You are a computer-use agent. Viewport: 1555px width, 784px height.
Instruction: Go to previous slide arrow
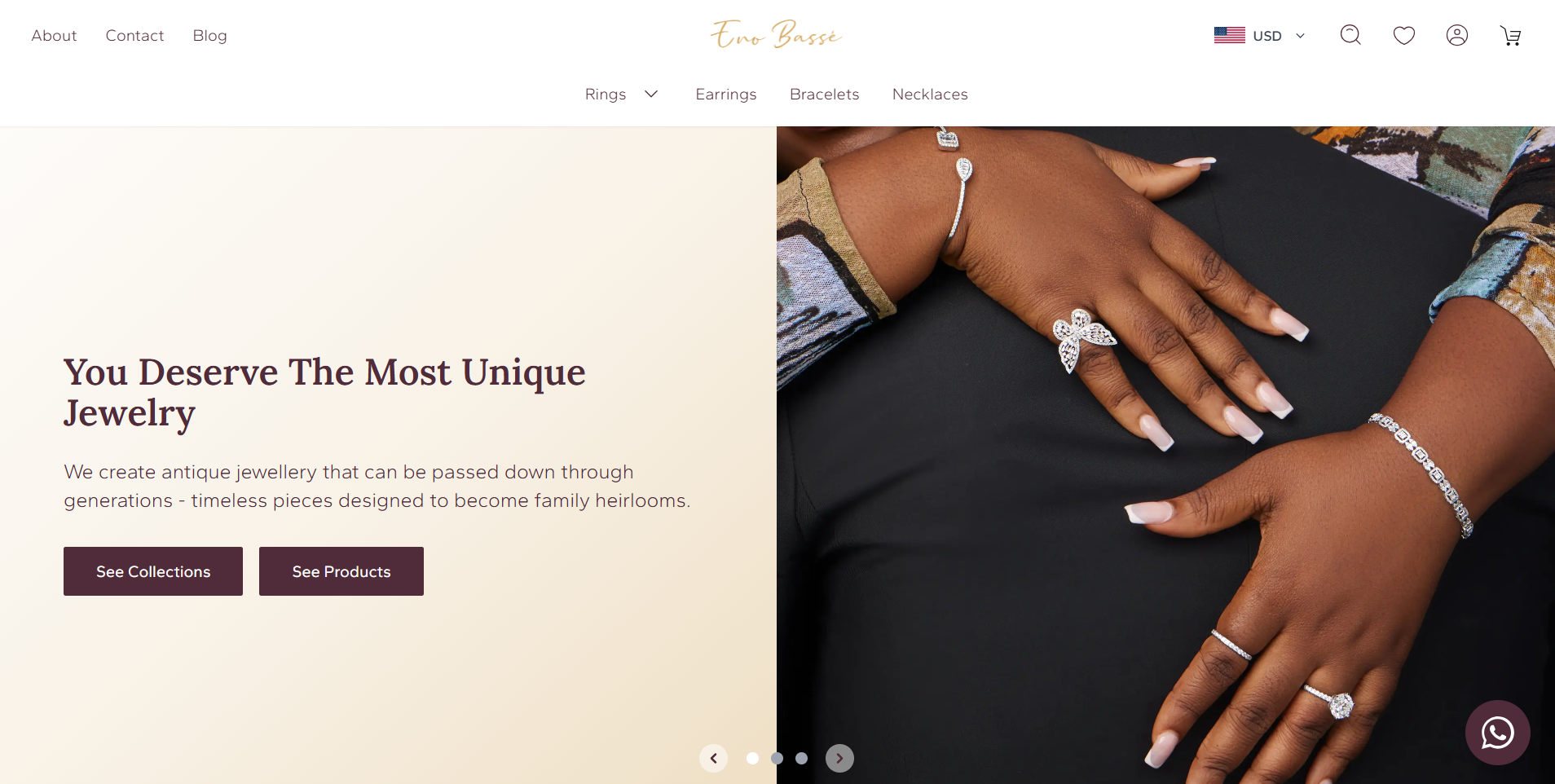(713, 758)
